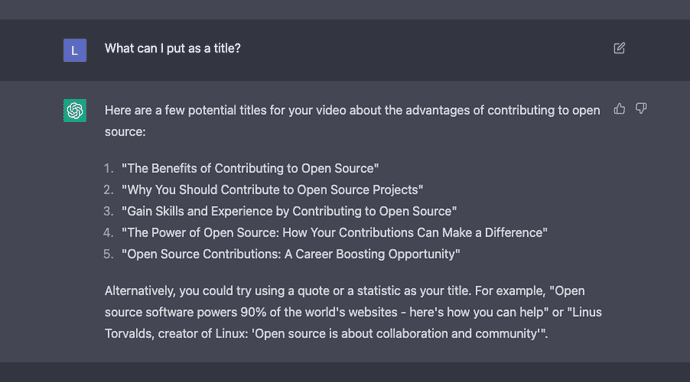Click the word 'source:' ending the intro
Image resolution: width=690 pixels, height=382 pixels.
[125, 132]
